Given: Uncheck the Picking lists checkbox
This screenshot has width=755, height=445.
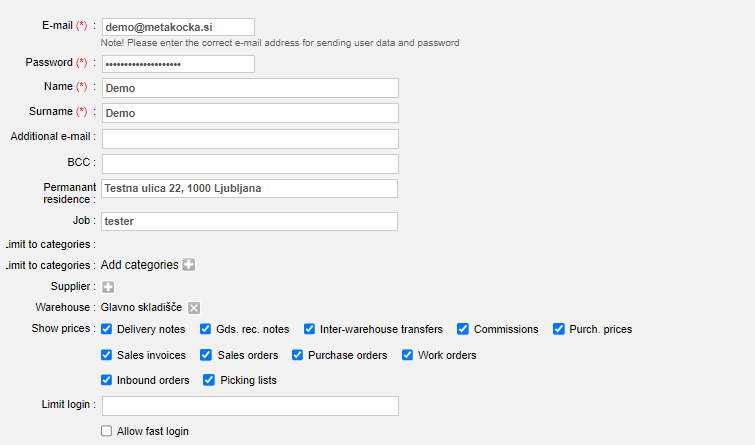Looking at the screenshot, I should pyautogui.click(x=208, y=380).
